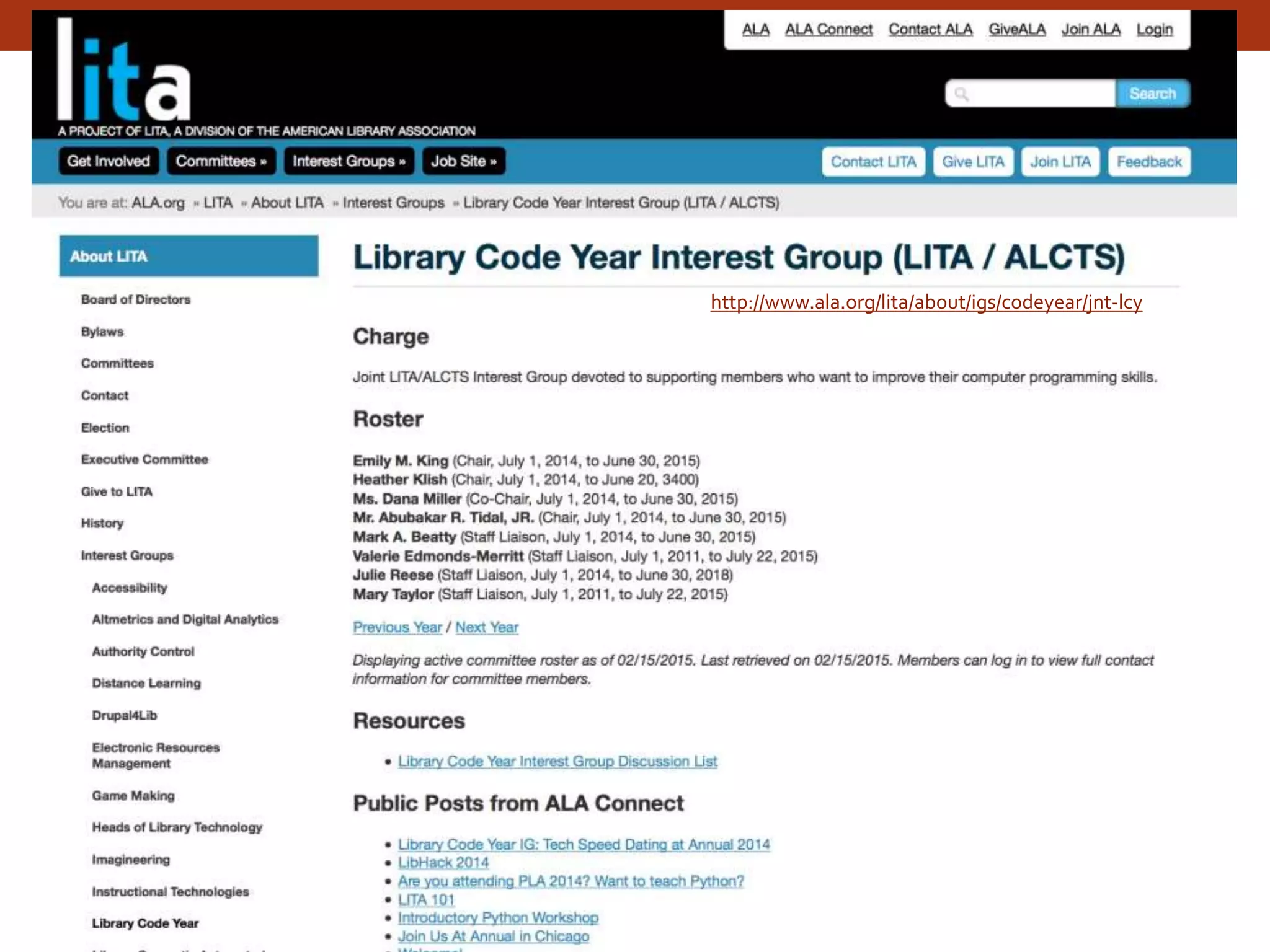Click the Join LITA button
1270x952 pixels.
[1060, 162]
